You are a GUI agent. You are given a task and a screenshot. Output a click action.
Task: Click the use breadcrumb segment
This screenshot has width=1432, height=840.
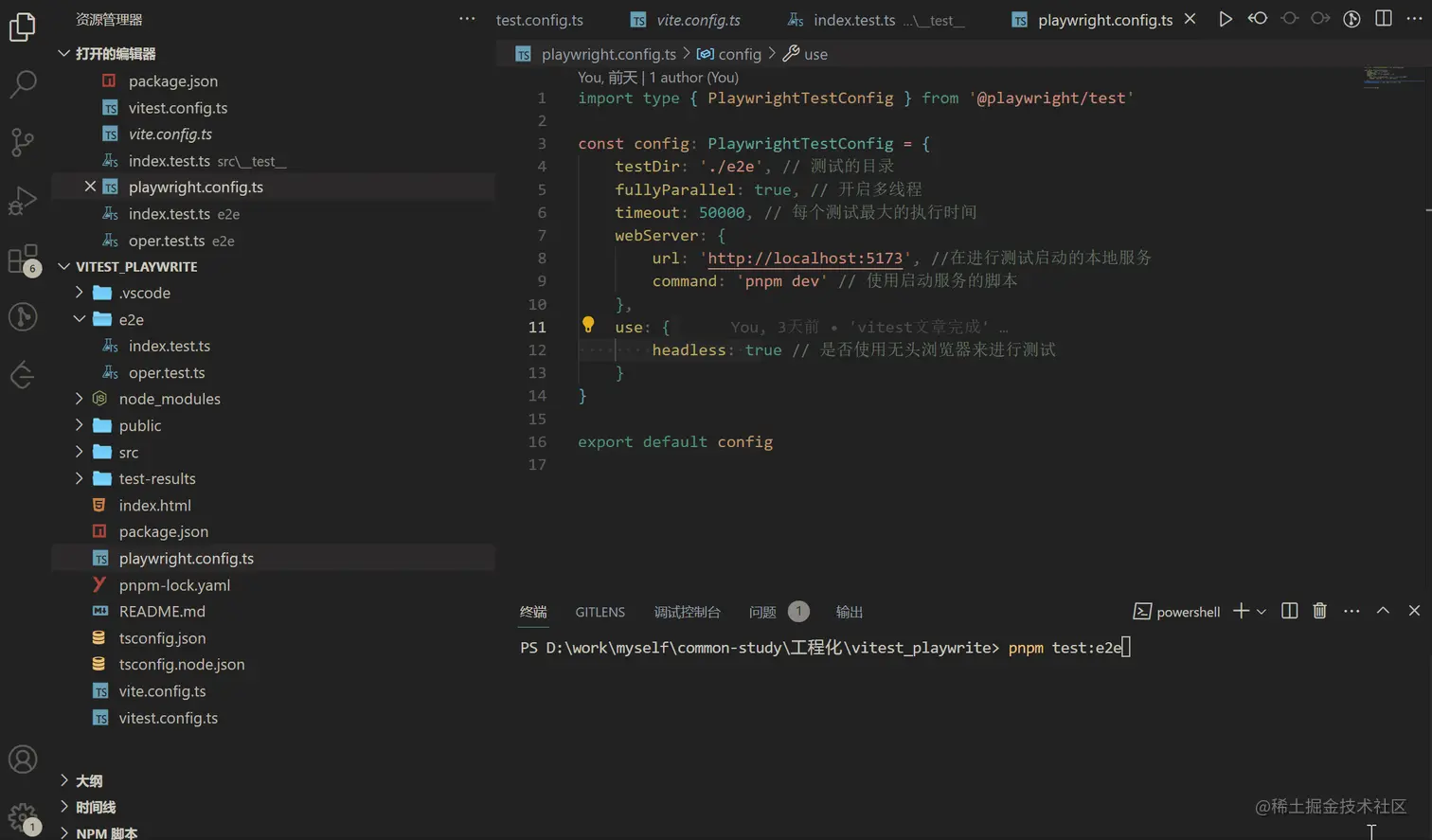tap(806, 54)
